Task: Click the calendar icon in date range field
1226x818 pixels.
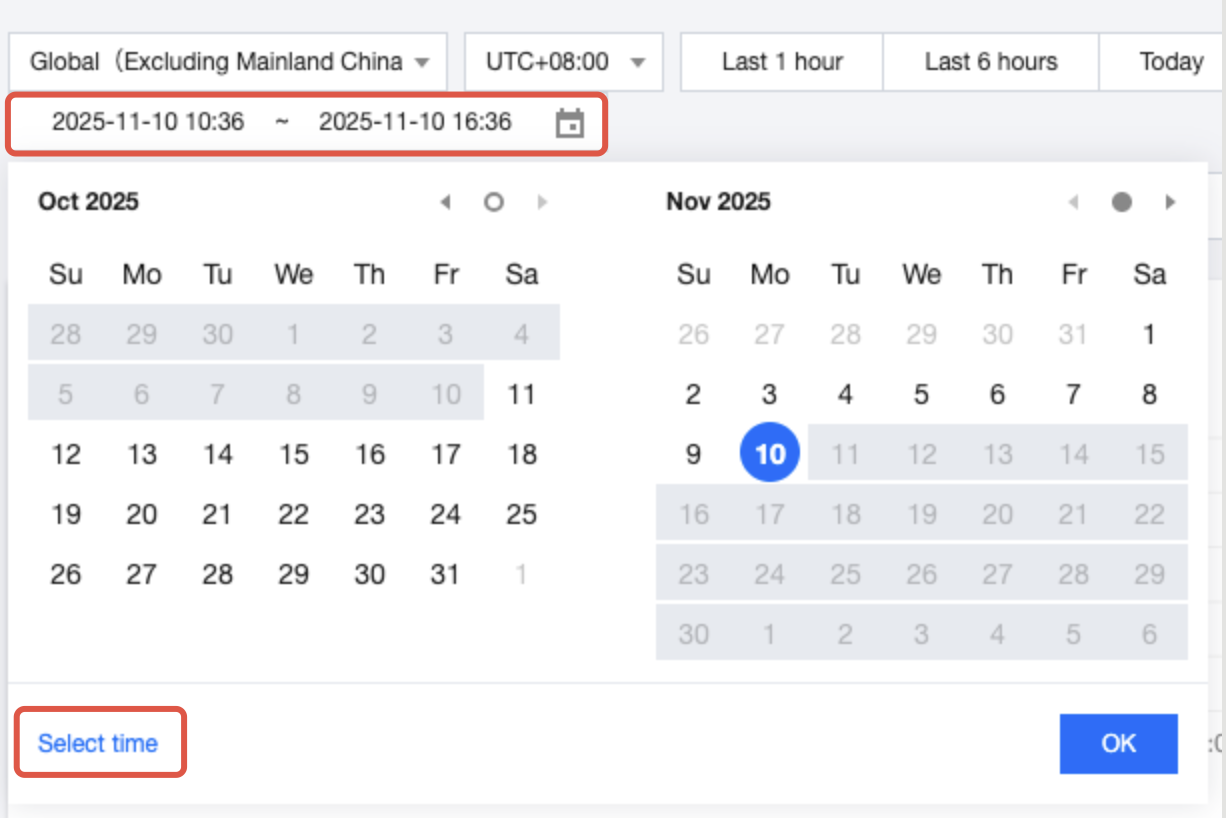Action: pyautogui.click(x=569, y=123)
